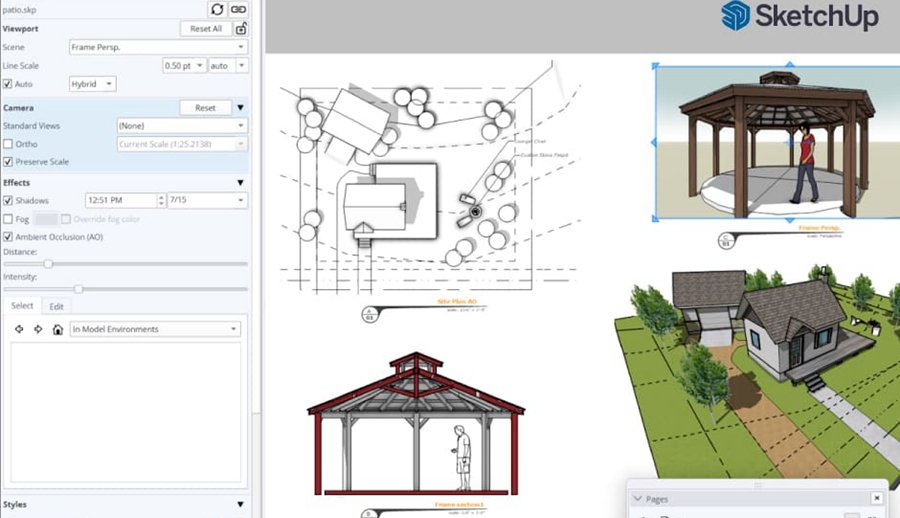Click the link icon beside patio.skp

coord(238,9)
